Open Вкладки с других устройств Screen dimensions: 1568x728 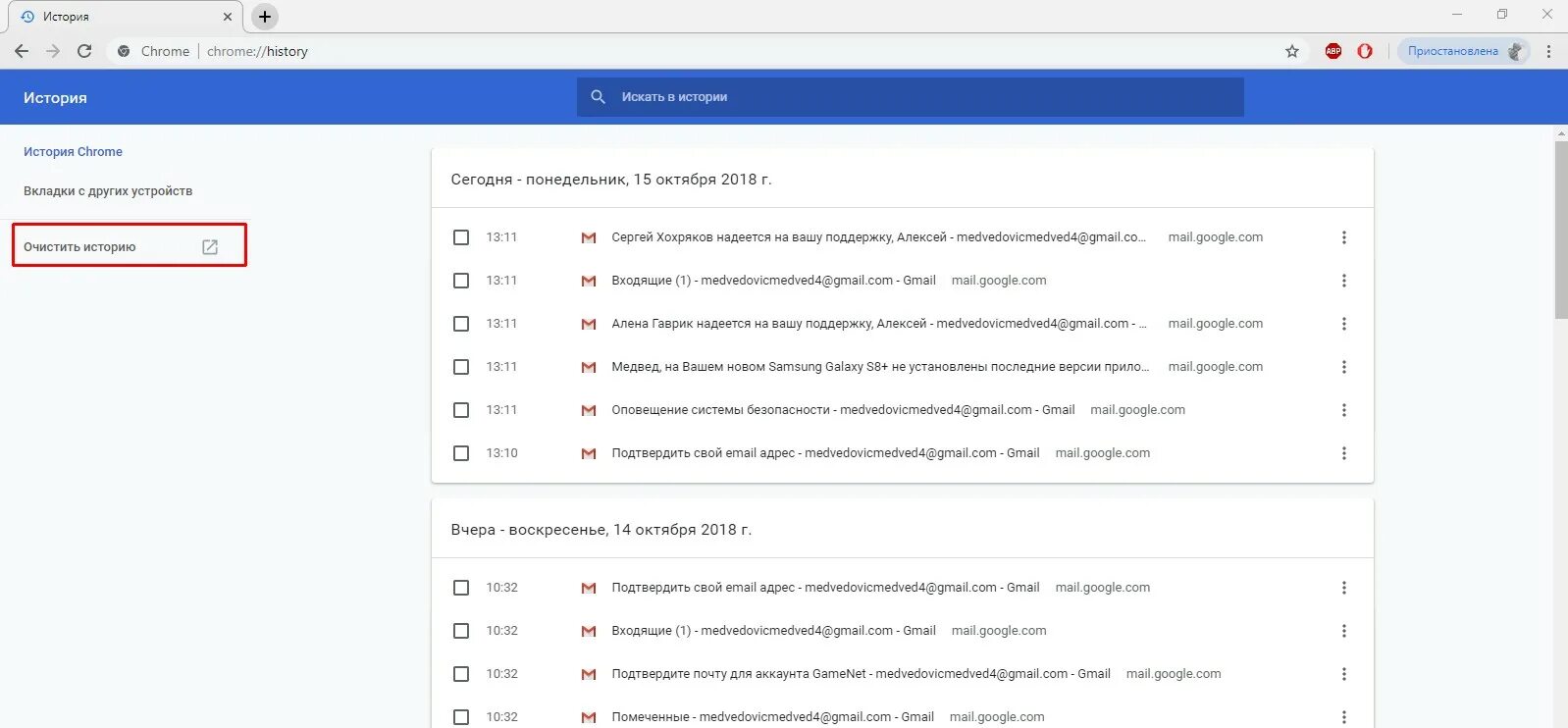pyautogui.click(x=108, y=191)
